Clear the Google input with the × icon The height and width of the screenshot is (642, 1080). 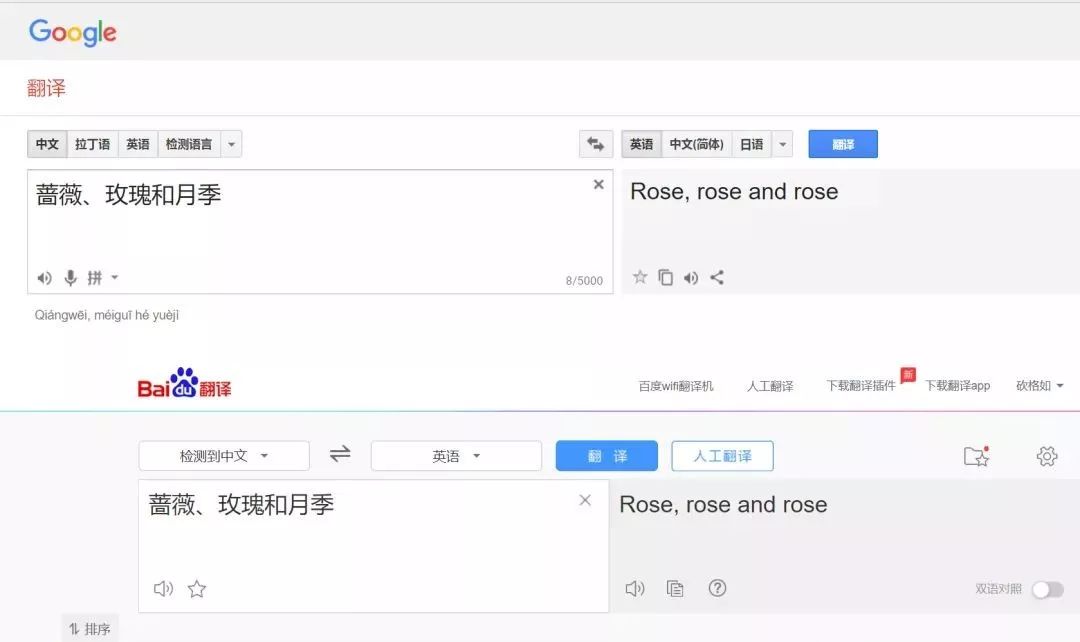[x=598, y=184]
